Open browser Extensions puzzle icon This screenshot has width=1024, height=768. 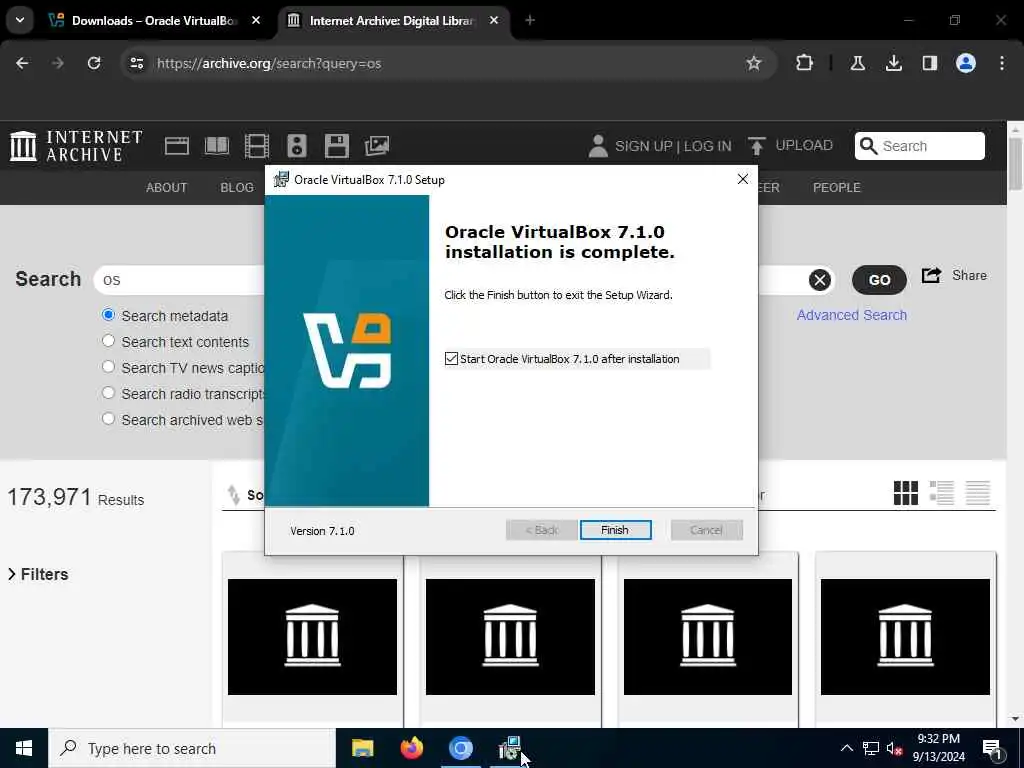(805, 63)
